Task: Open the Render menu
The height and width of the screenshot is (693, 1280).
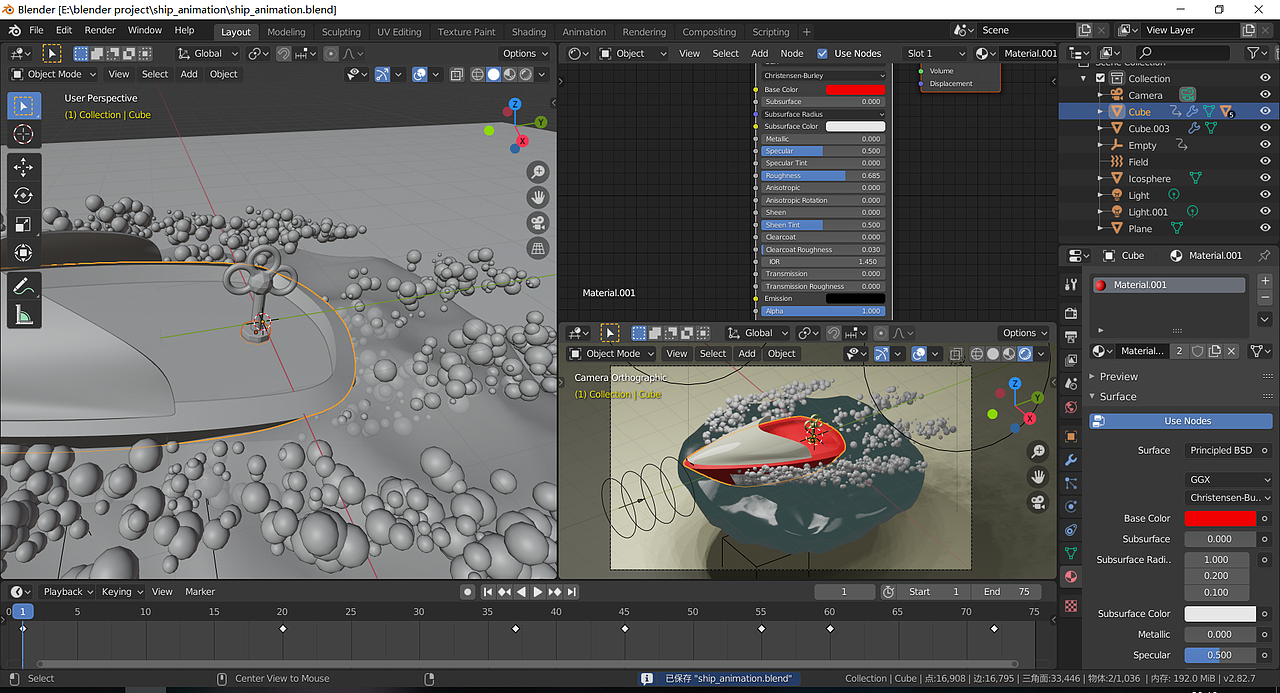Action: pos(100,30)
